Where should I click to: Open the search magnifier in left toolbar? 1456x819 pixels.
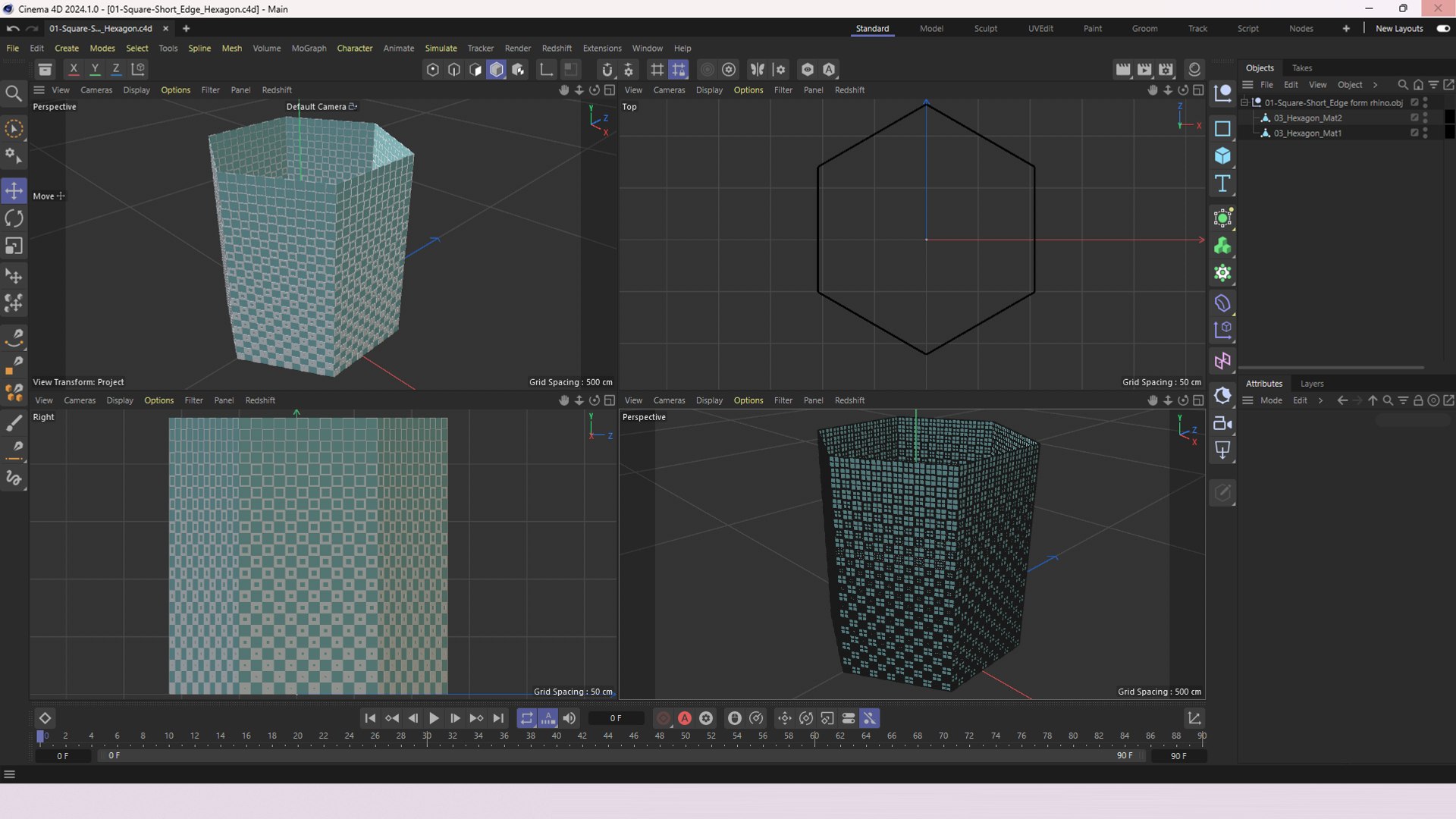click(14, 93)
